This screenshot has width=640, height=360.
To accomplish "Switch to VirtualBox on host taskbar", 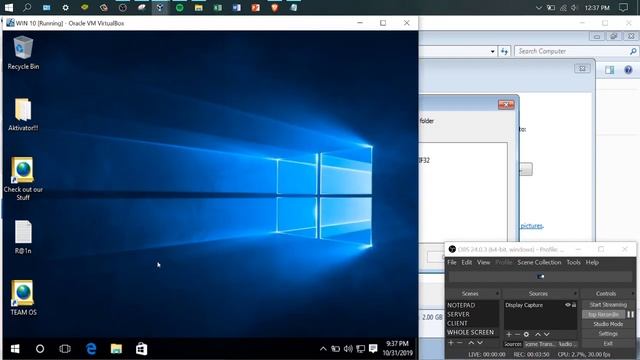I will pos(160,7).
